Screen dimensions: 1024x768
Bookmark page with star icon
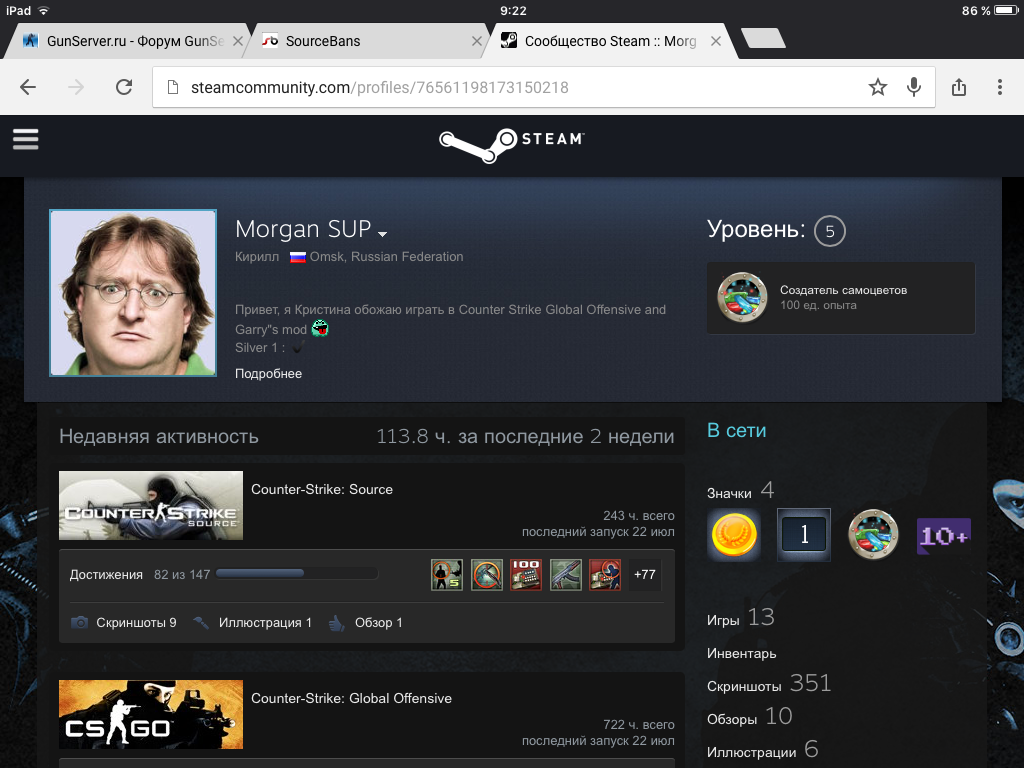[x=877, y=87]
